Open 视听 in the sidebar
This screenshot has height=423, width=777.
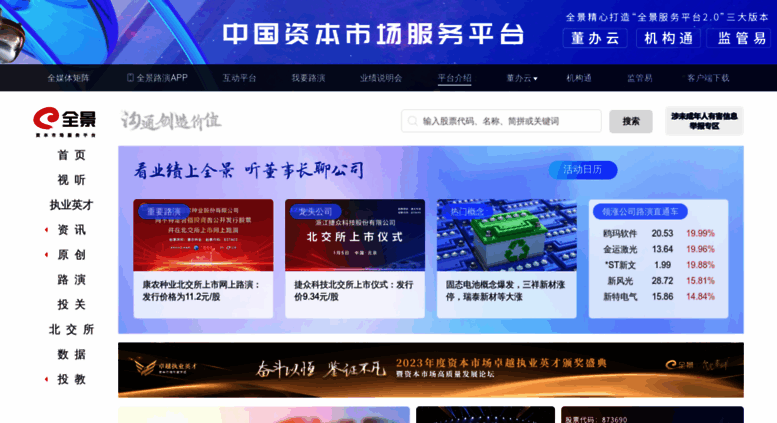pos(71,180)
